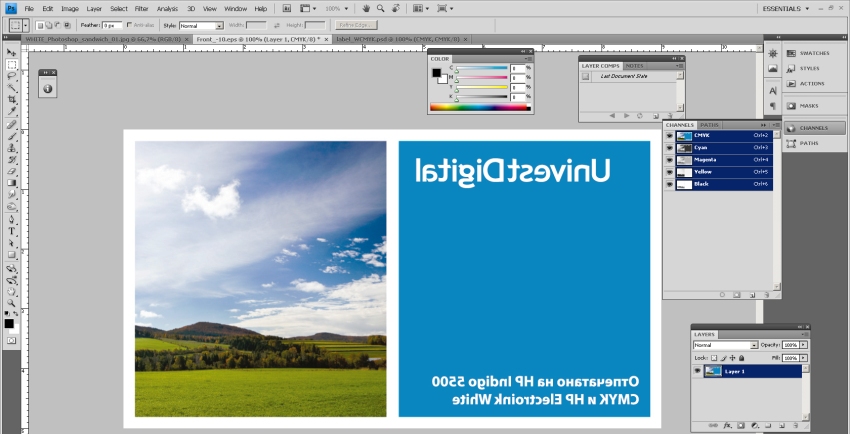
Task: Open the Actions panel button
Action: [x=815, y=84]
